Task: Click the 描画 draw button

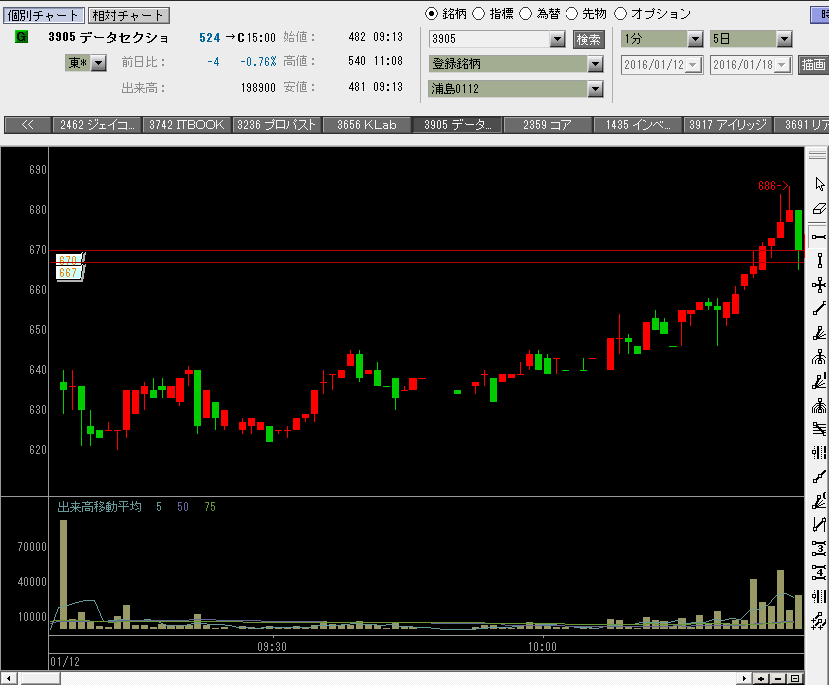Action: [x=813, y=65]
